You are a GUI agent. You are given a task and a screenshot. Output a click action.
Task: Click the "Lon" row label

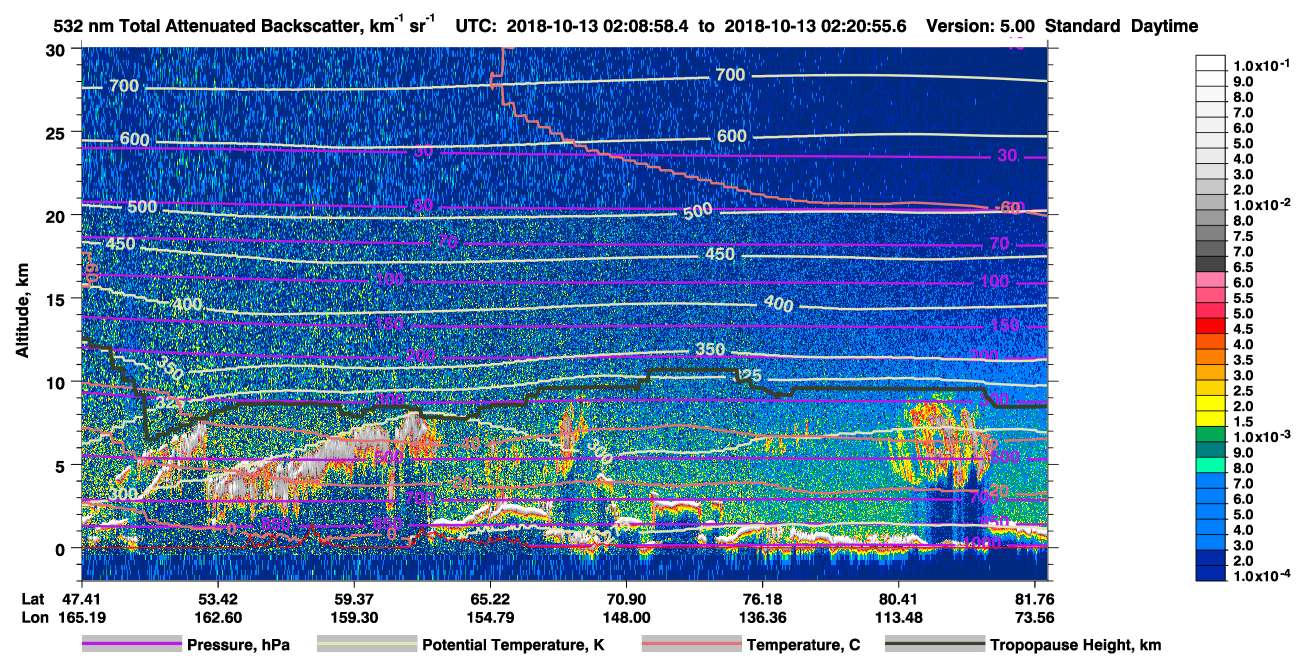pyautogui.click(x=33, y=618)
